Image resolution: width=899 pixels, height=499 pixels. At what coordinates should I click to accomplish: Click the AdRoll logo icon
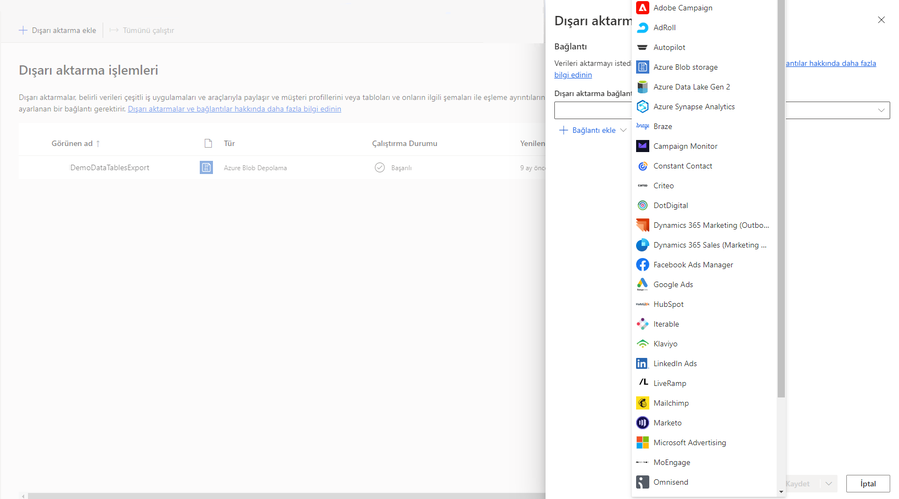642,28
